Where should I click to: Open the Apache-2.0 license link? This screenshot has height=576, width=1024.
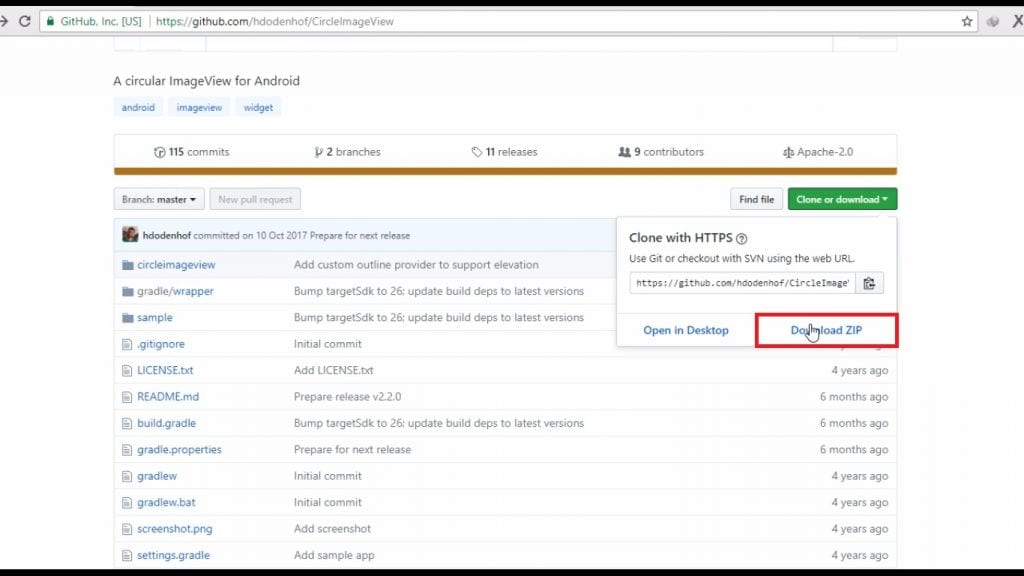pos(818,152)
